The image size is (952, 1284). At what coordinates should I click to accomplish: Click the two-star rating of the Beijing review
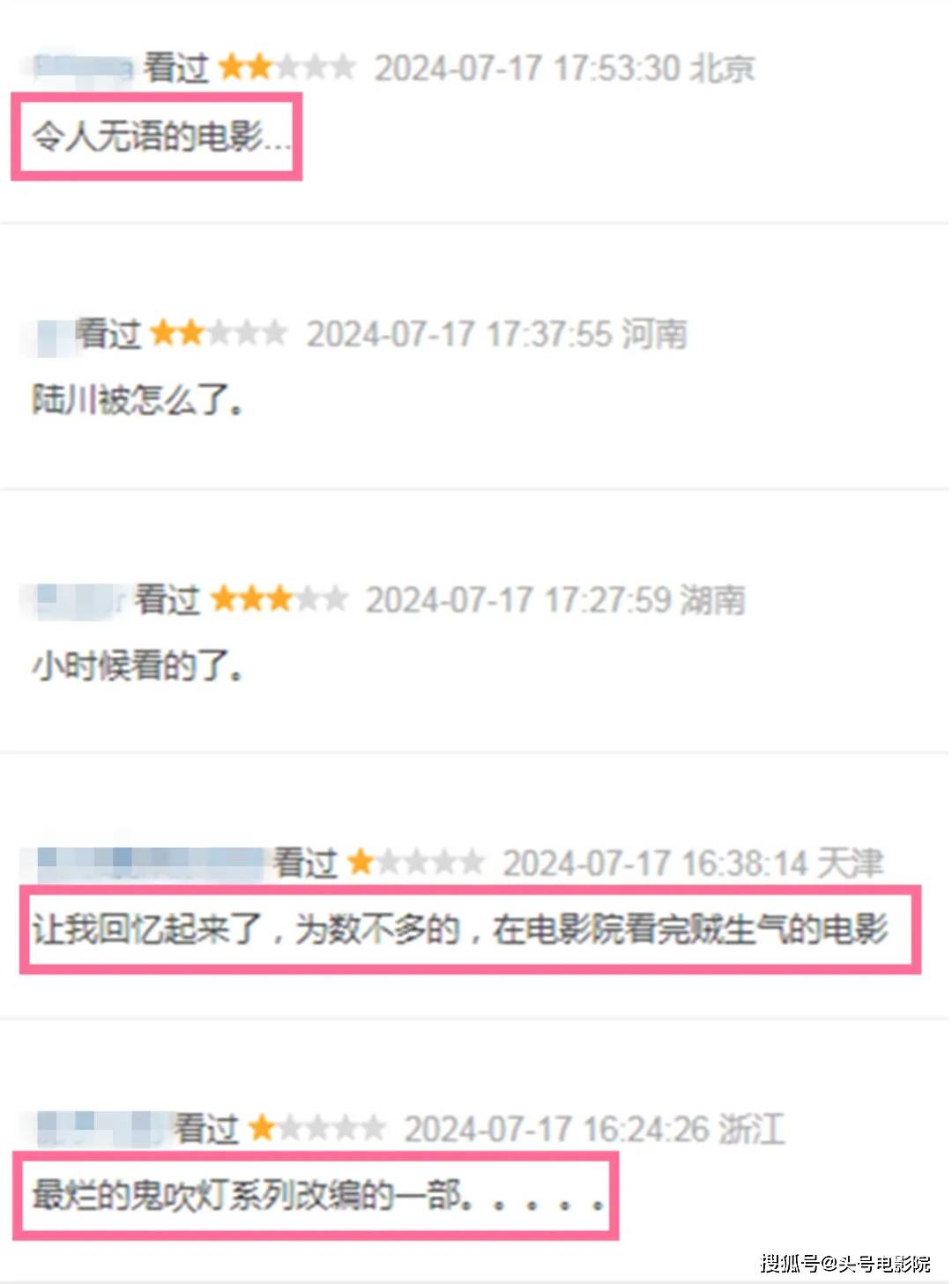[x=286, y=67]
